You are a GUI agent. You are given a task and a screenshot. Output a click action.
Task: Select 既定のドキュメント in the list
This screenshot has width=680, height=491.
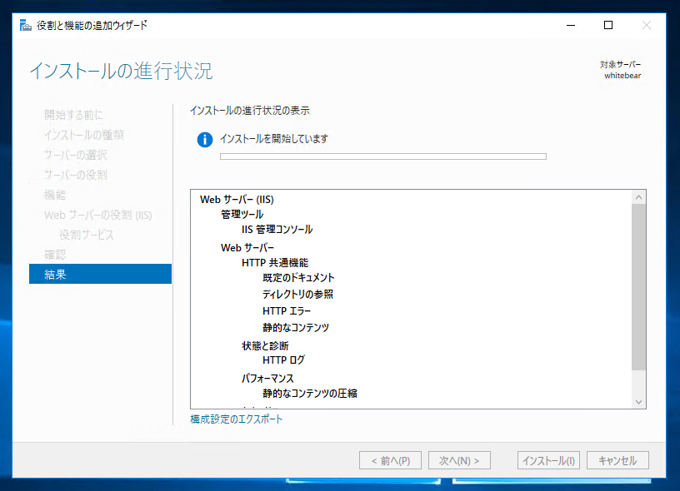pos(298,278)
